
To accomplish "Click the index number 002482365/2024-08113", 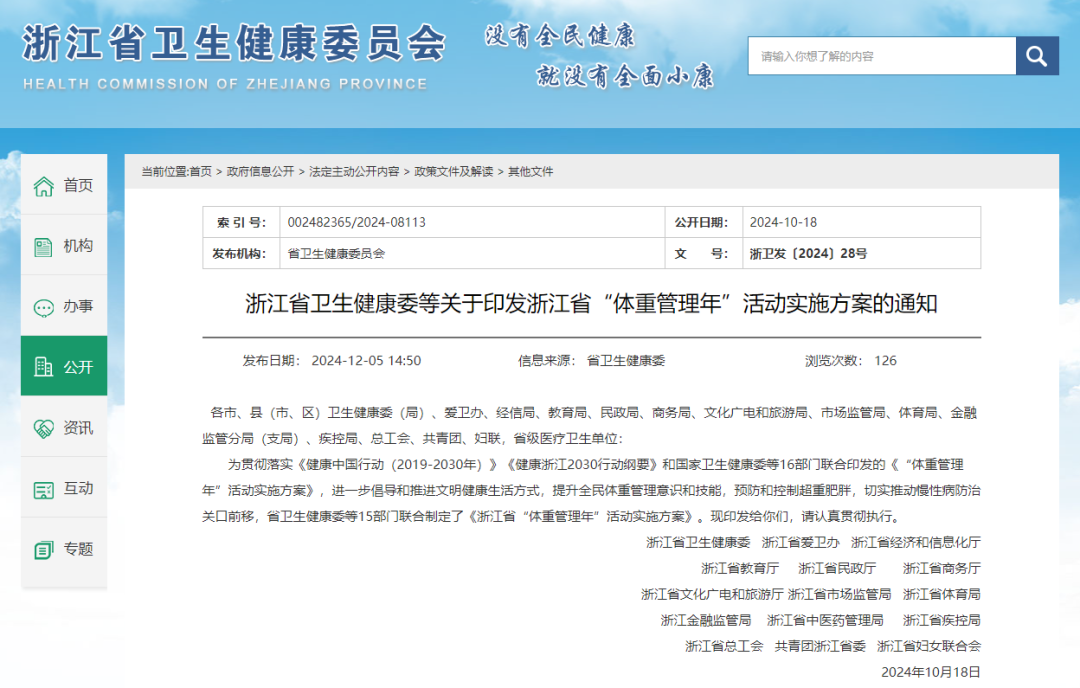I will pos(357,222).
